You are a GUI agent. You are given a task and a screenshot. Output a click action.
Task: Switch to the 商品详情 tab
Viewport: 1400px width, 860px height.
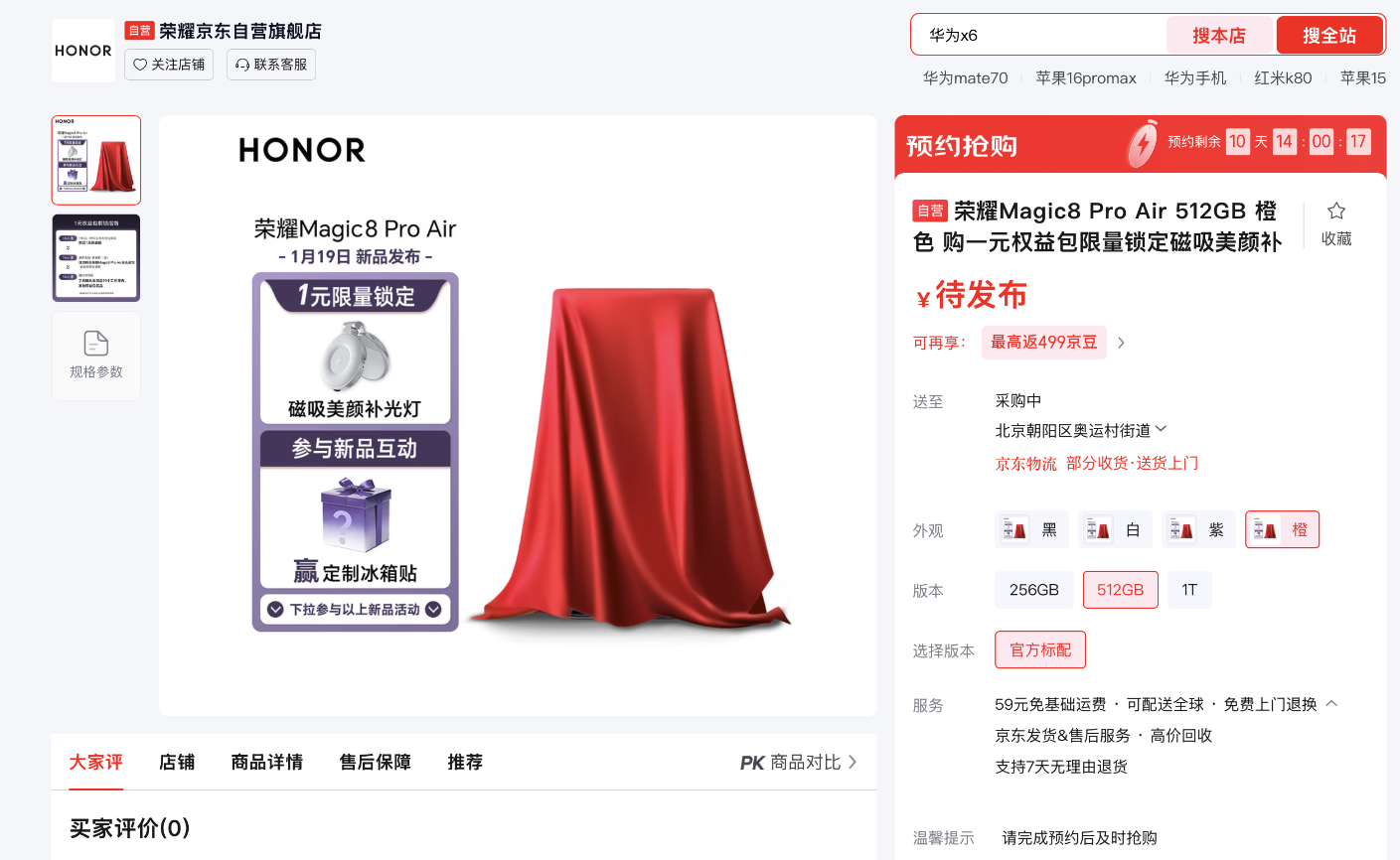[x=267, y=763]
